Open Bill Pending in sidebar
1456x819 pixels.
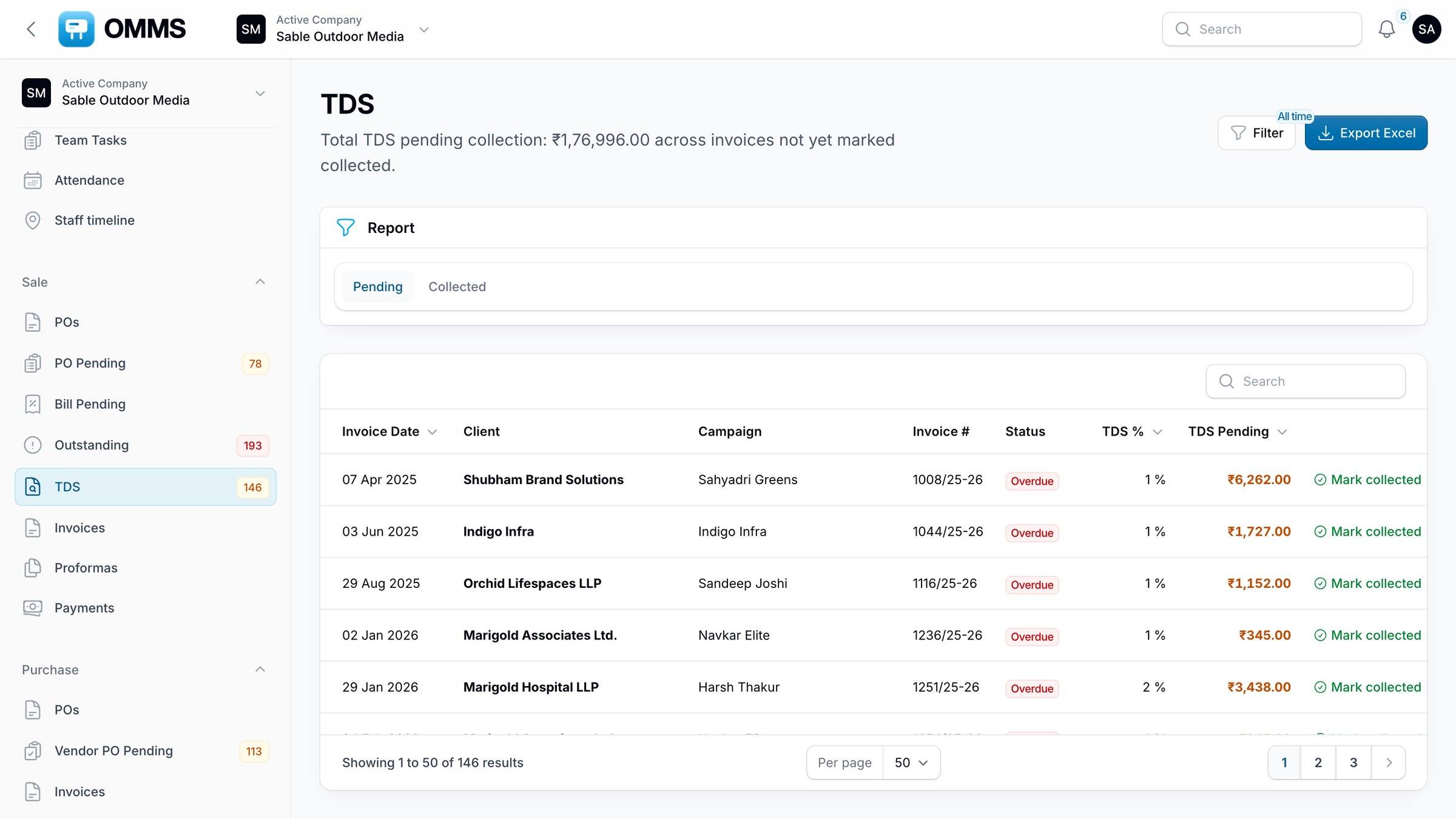click(x=146, y=404)
